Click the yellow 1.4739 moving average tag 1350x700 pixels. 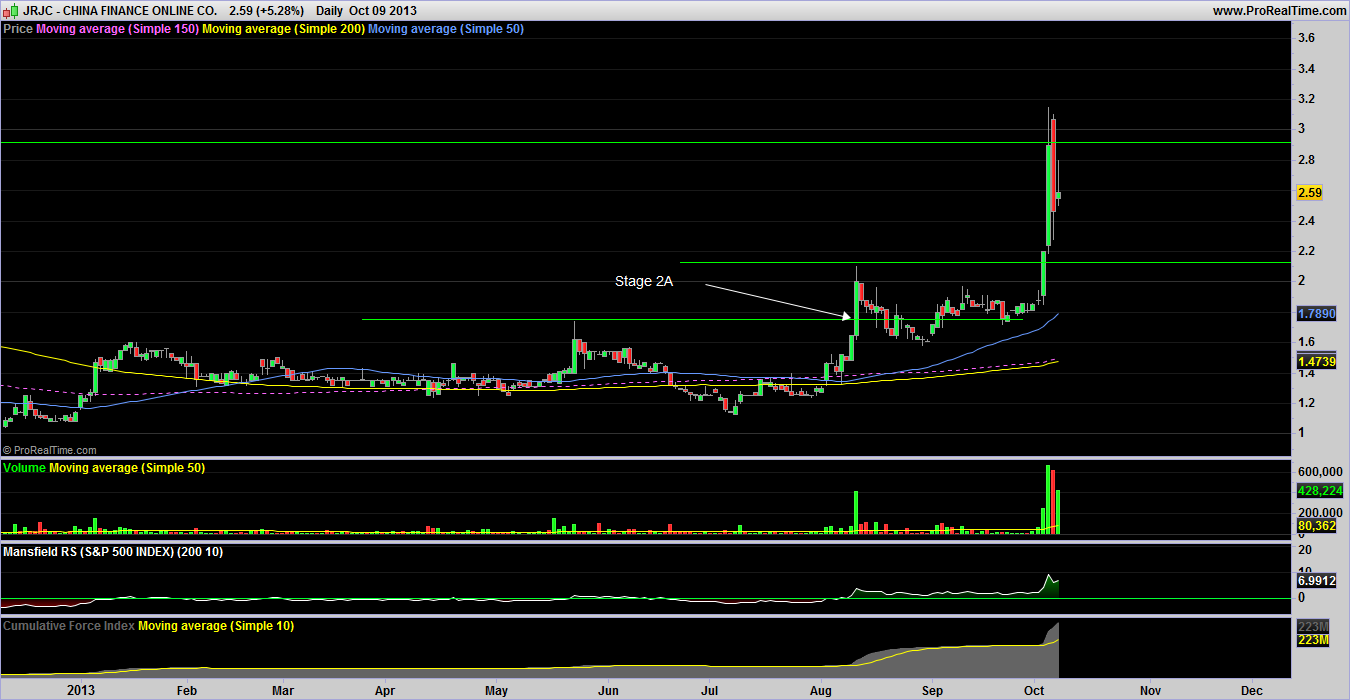pyautogui.click(x=1313, y=361)
